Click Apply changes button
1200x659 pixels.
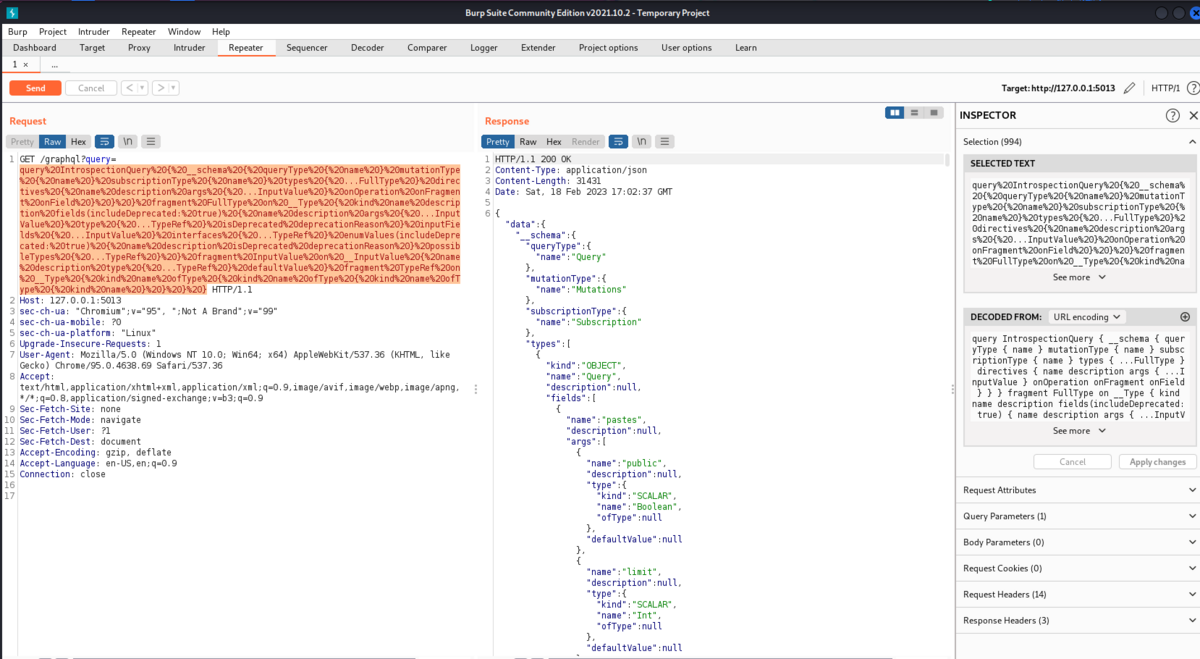(x=1157, y=462)
